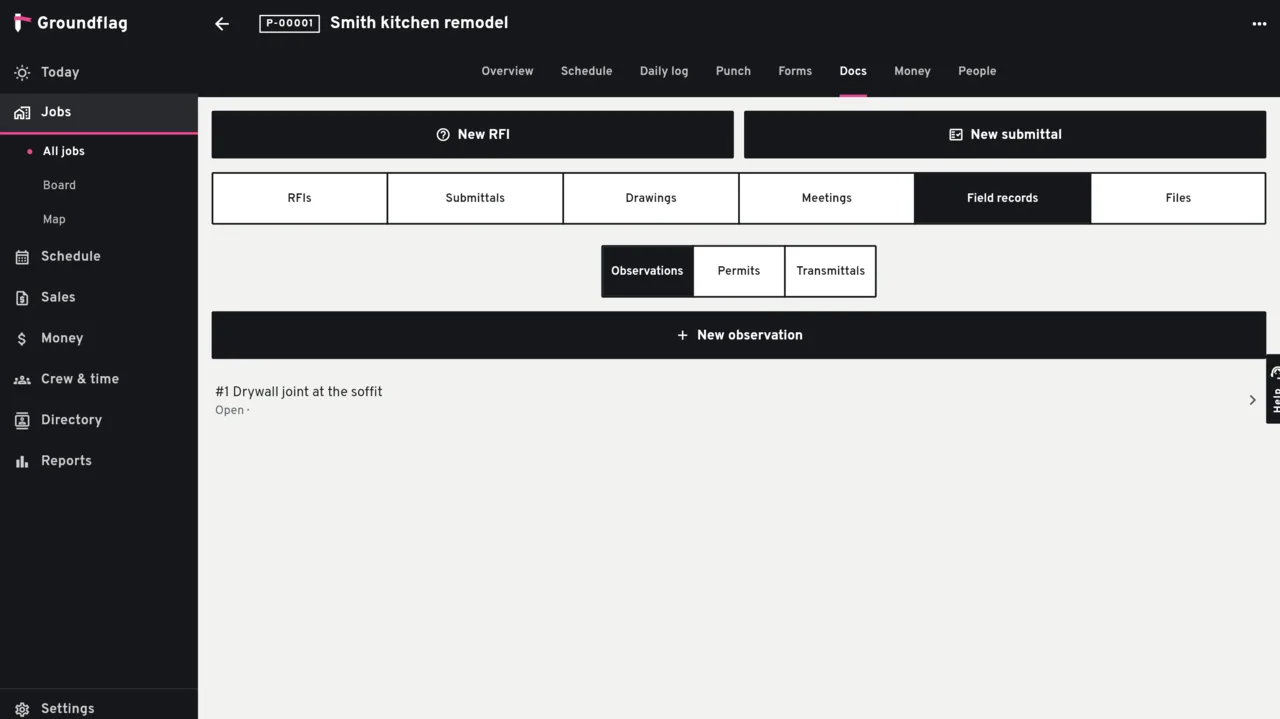Viewport: 1280px width, 719px height.
Task: Click the Schedule calendar icon in sidebar
Action: [x=22, y=257]
